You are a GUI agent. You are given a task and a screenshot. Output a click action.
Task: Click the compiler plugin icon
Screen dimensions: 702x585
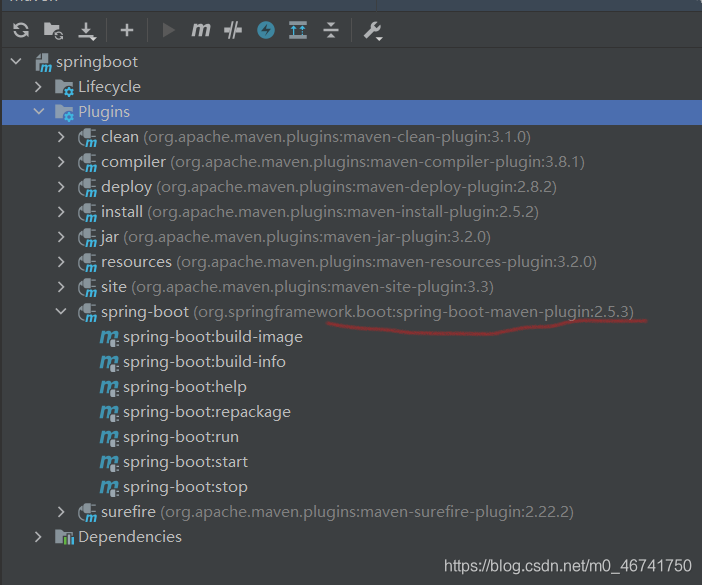(87, 163)
